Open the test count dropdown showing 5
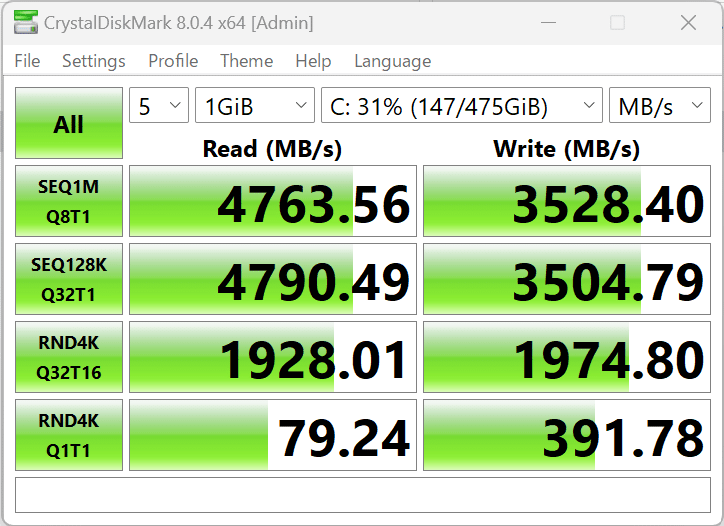The height and width of the screenshot is (526, 724). [159, 105]
